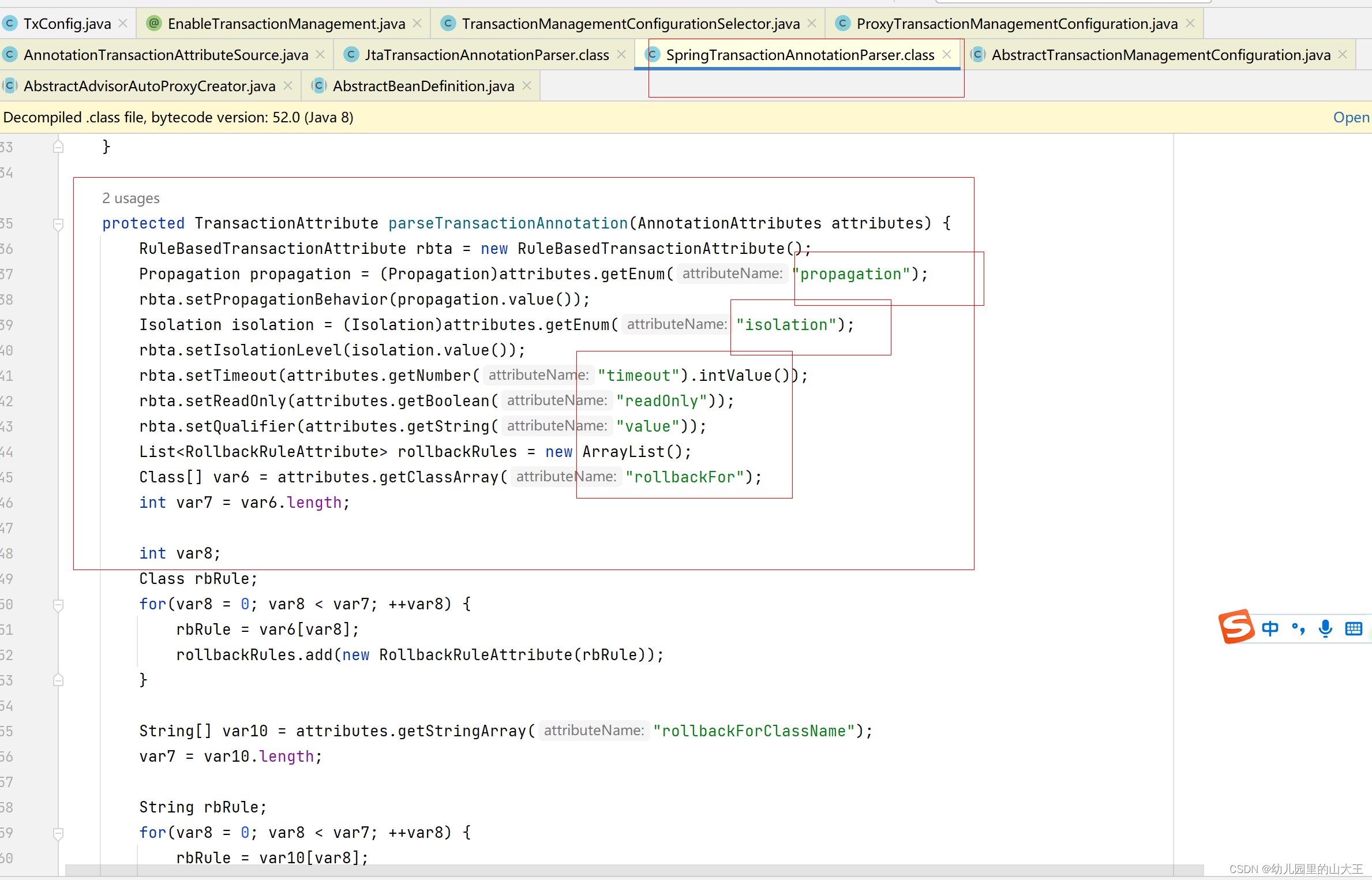
Task: Click the Open link in decompiled banner
Action: click(1351, 118)
